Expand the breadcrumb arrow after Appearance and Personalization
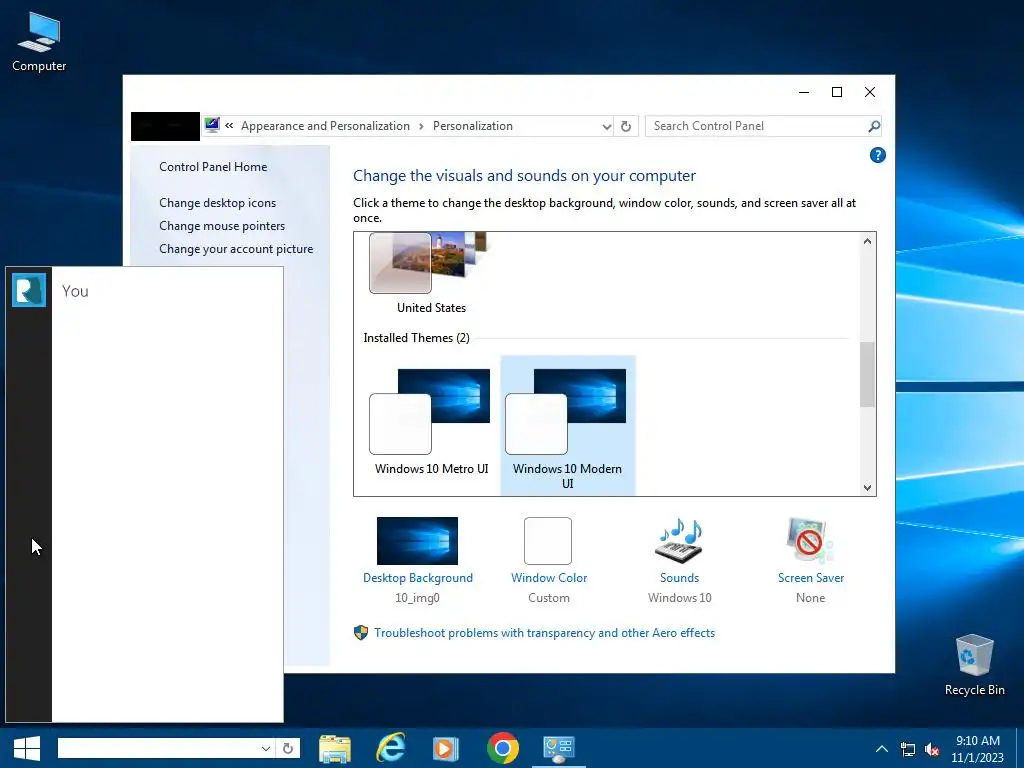The image size is (1024, 768). coord(421,126)
